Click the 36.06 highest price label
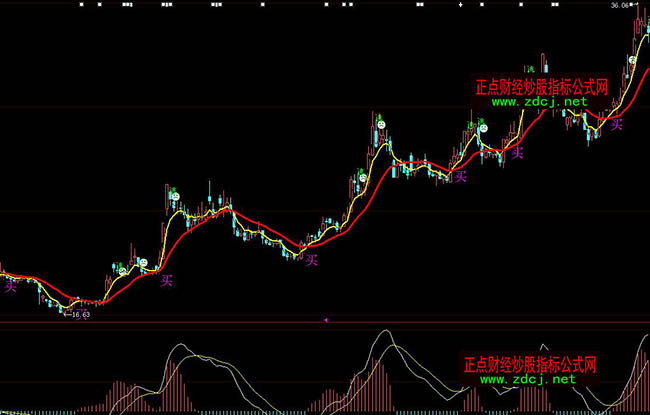This screenshot has height=415, width=650. (622, 5)
